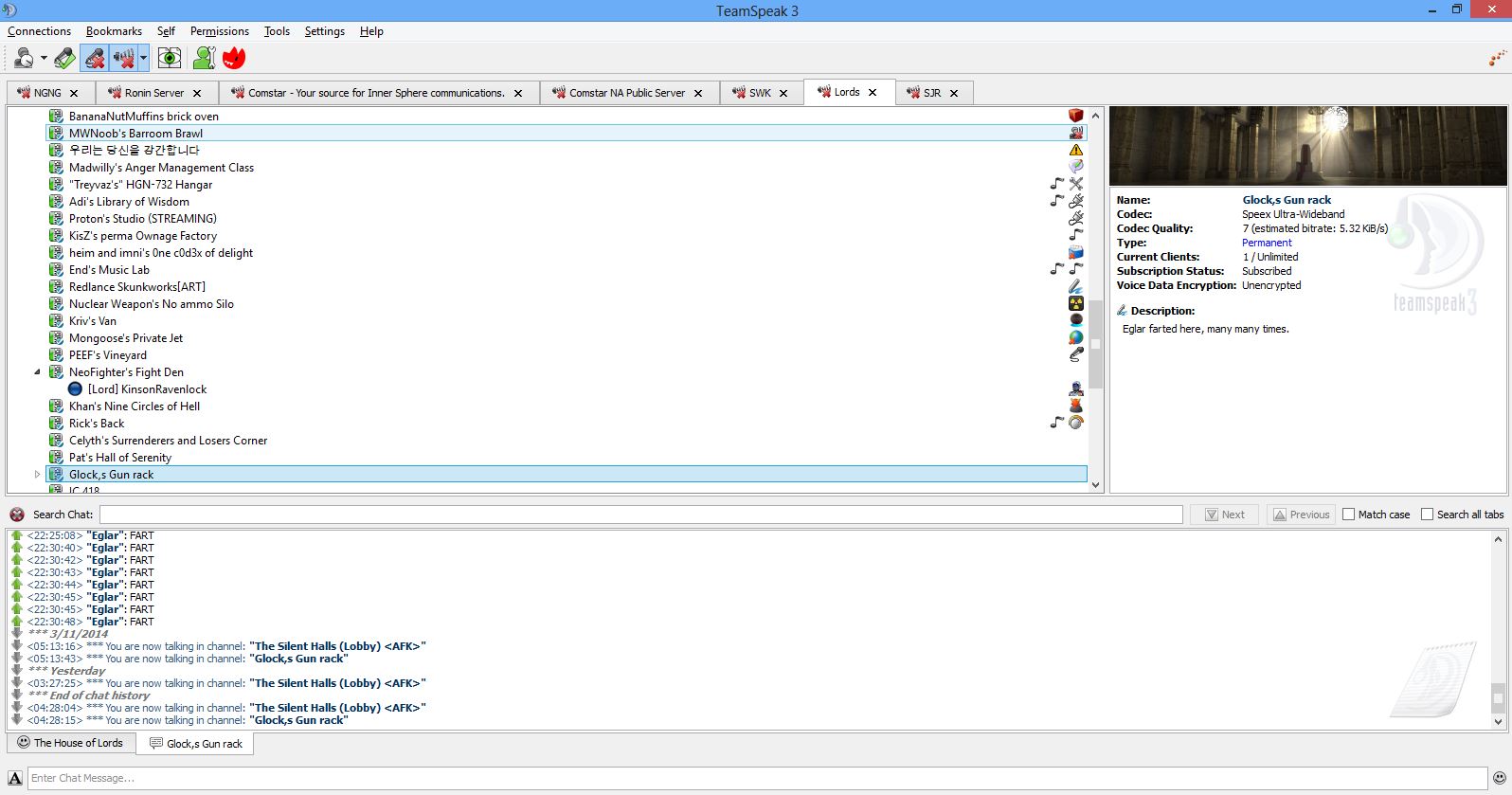The image size is (1512, 795).
Task: Click speech bubble icon on Madwilly's row
Action: click(x=1075, y=167)
